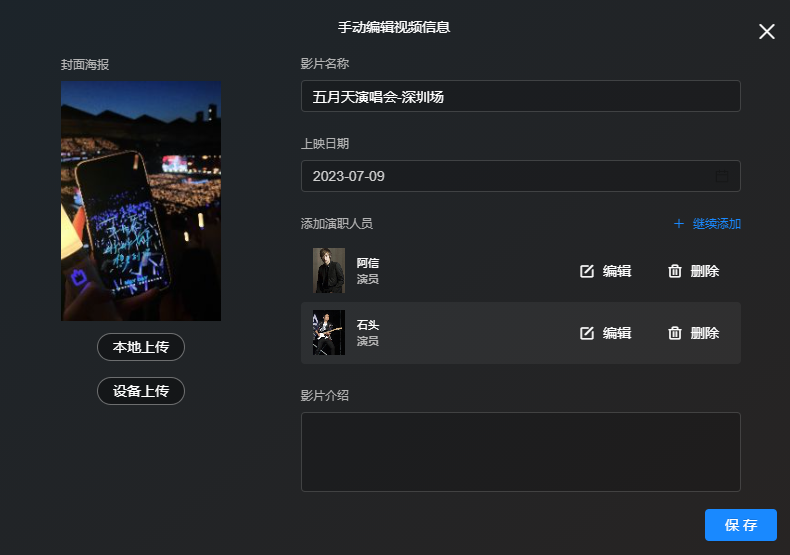Screen dimensions: 790x555
Task: Click the 本地上传 button
Action: click(141, 347)
